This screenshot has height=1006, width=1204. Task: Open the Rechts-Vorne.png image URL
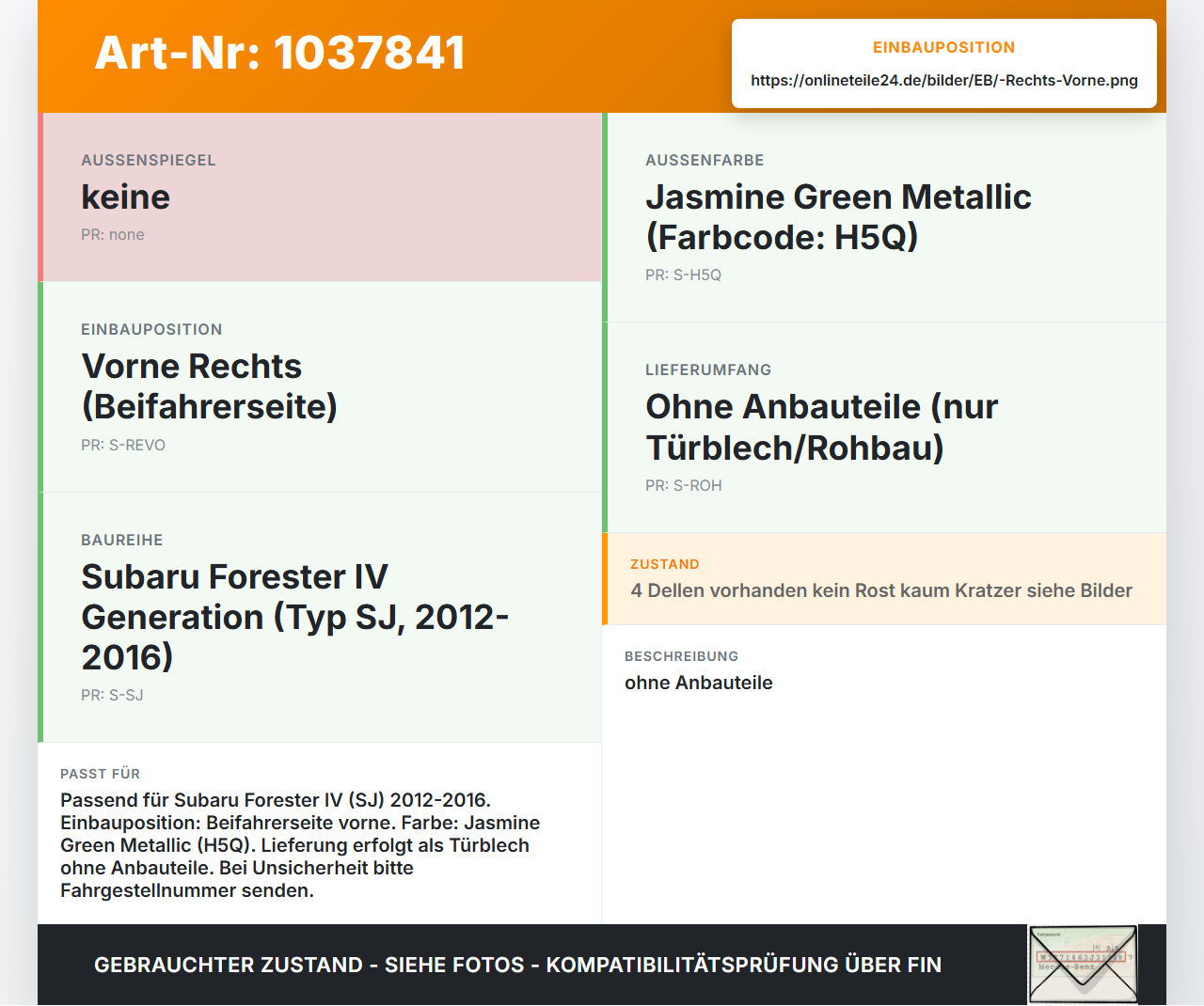[x=944, y=80]
